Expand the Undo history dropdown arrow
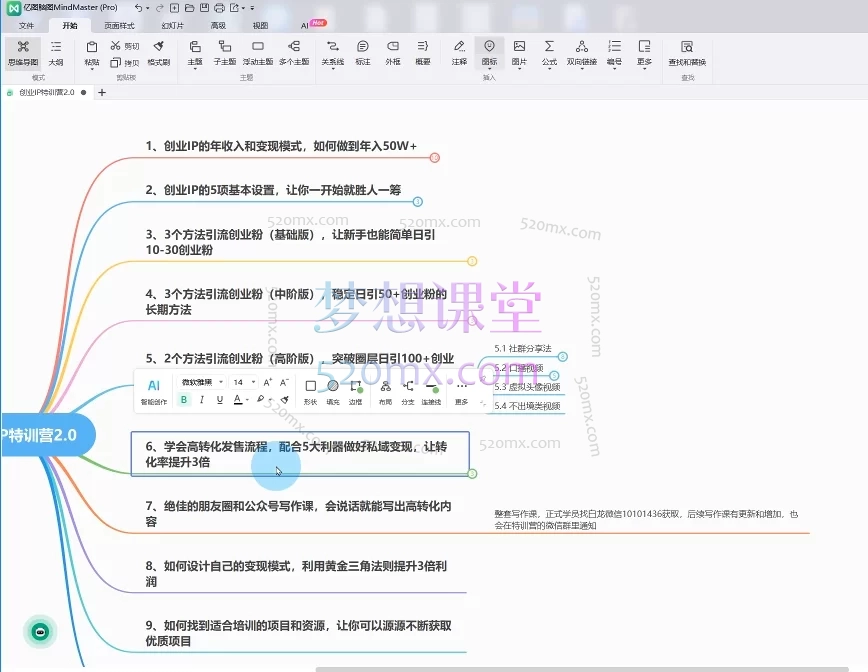This screenshot has width=868, height=672. (x=148, y=8)
